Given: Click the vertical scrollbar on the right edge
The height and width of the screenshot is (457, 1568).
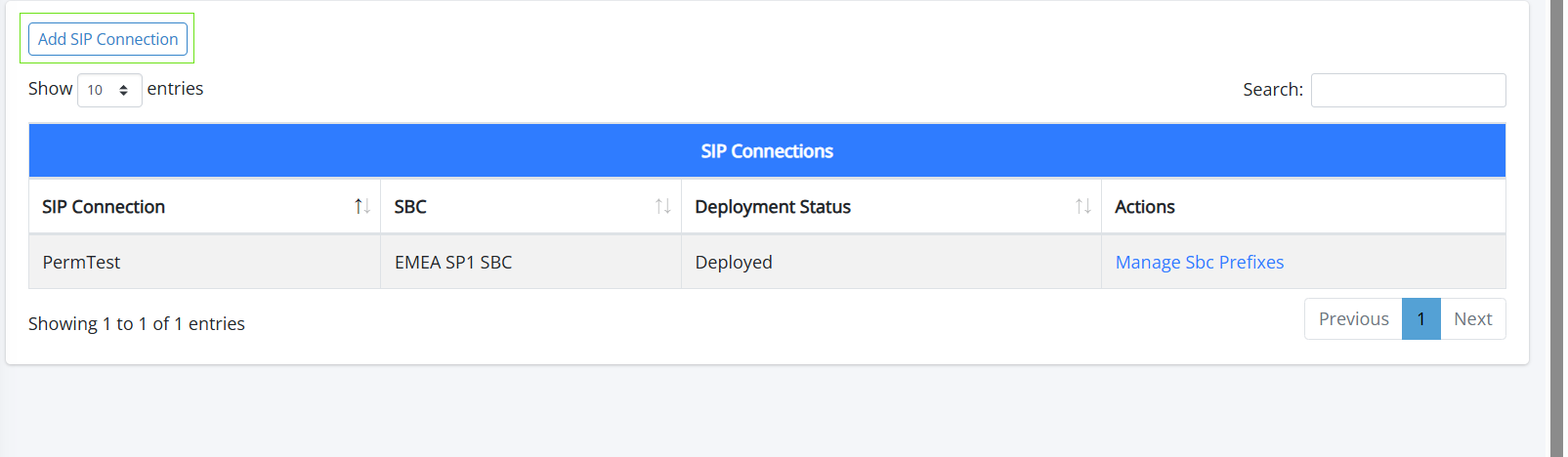Looking at the screenshot, I should [1556, 228].
